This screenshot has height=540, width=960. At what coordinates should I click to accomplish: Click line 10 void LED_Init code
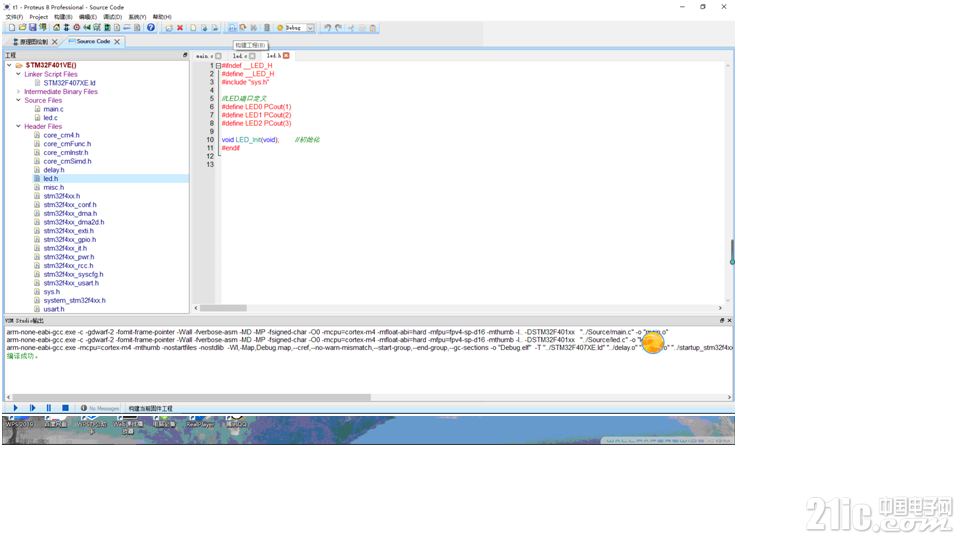coord(250,140)
